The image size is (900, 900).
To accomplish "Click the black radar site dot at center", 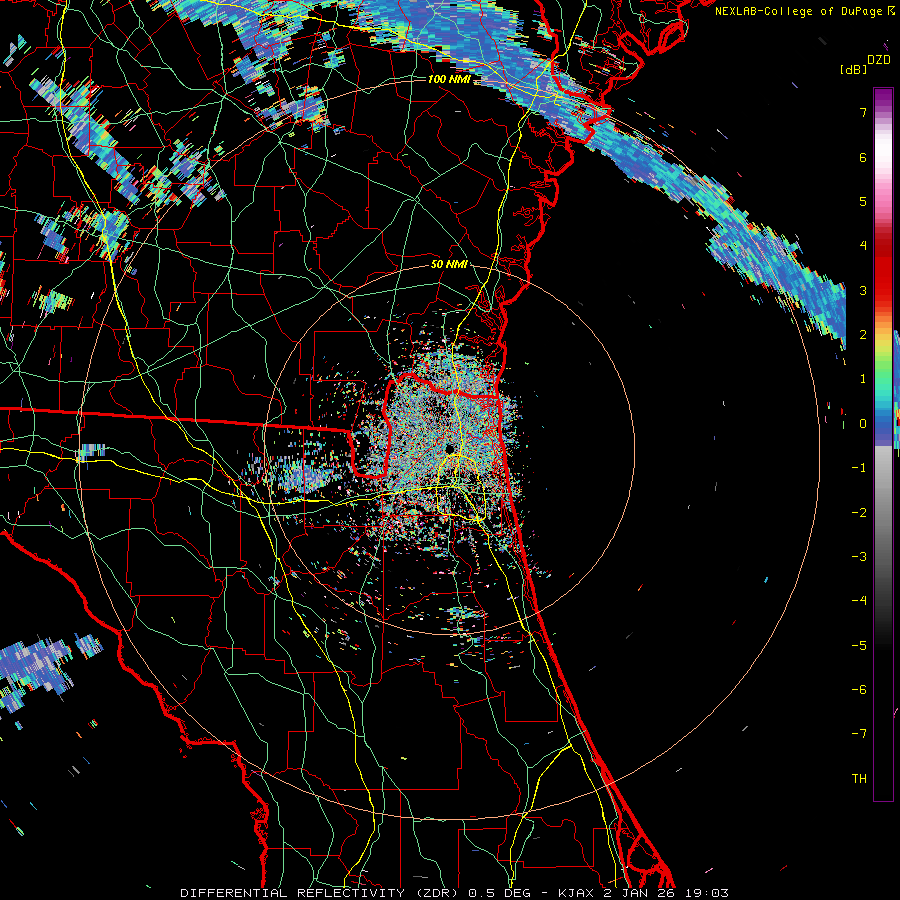I will point(449,448).
